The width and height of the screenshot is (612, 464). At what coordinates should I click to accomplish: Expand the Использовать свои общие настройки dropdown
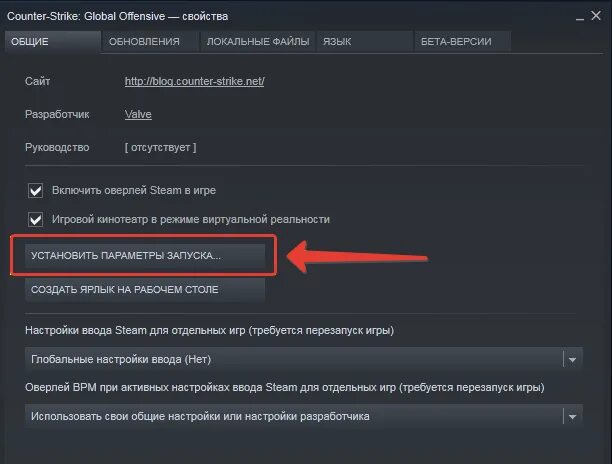[x=304, y=416]
